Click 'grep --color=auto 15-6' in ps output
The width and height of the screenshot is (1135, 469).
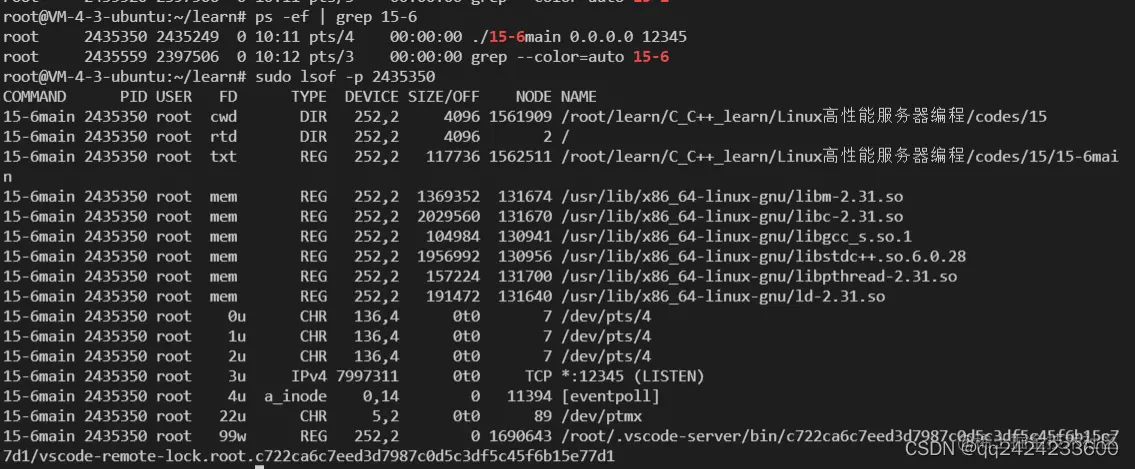(570, 56)
